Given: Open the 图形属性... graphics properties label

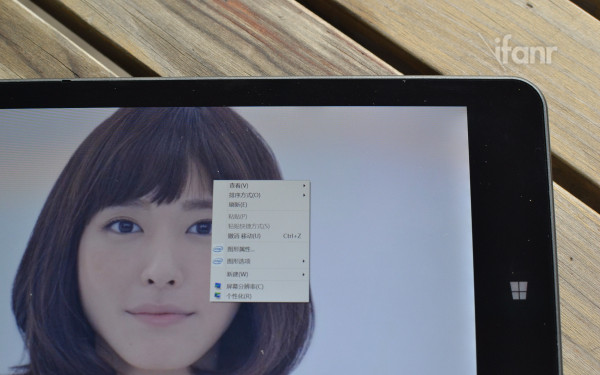Looking at the screenshot, I should [x=241, y=249].
